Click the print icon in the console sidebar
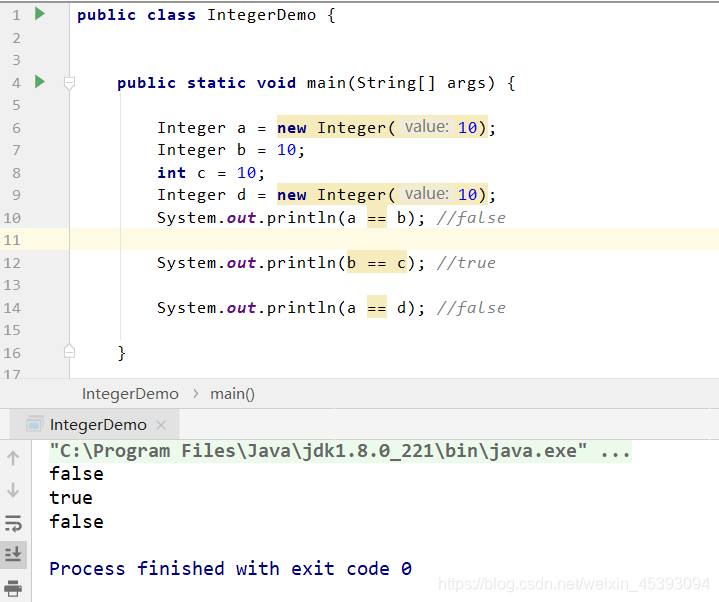Screen dimensions: 719x602 pyautogui.click(x=13, y=588)
